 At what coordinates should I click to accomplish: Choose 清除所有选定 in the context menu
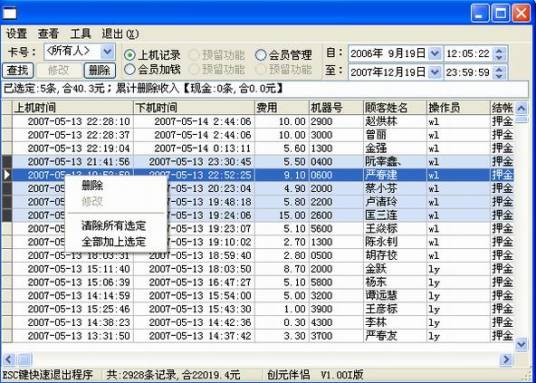click(x=113, y=226)
